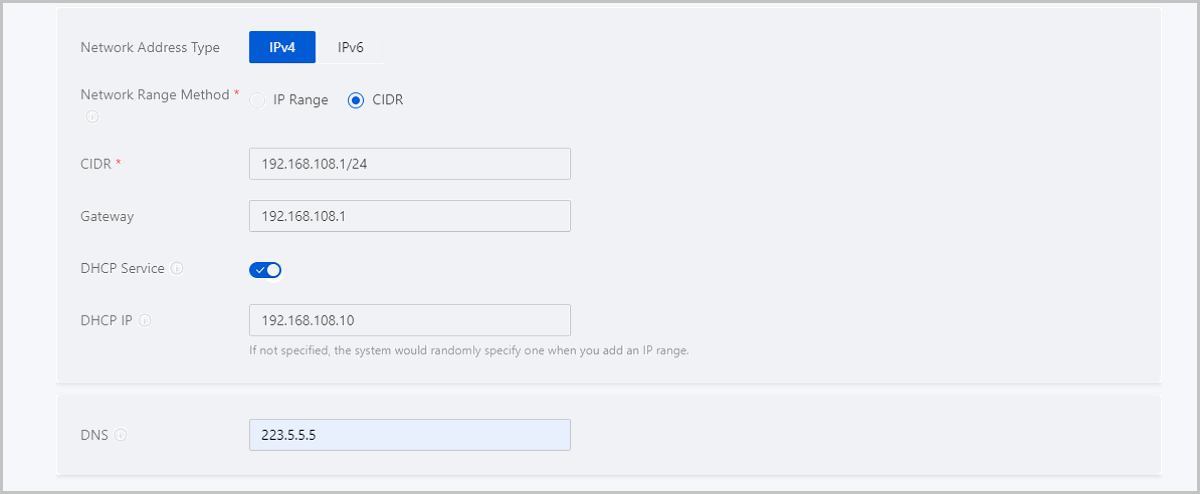
Task: Click the required CIDR field label
Action: (97, 164)
